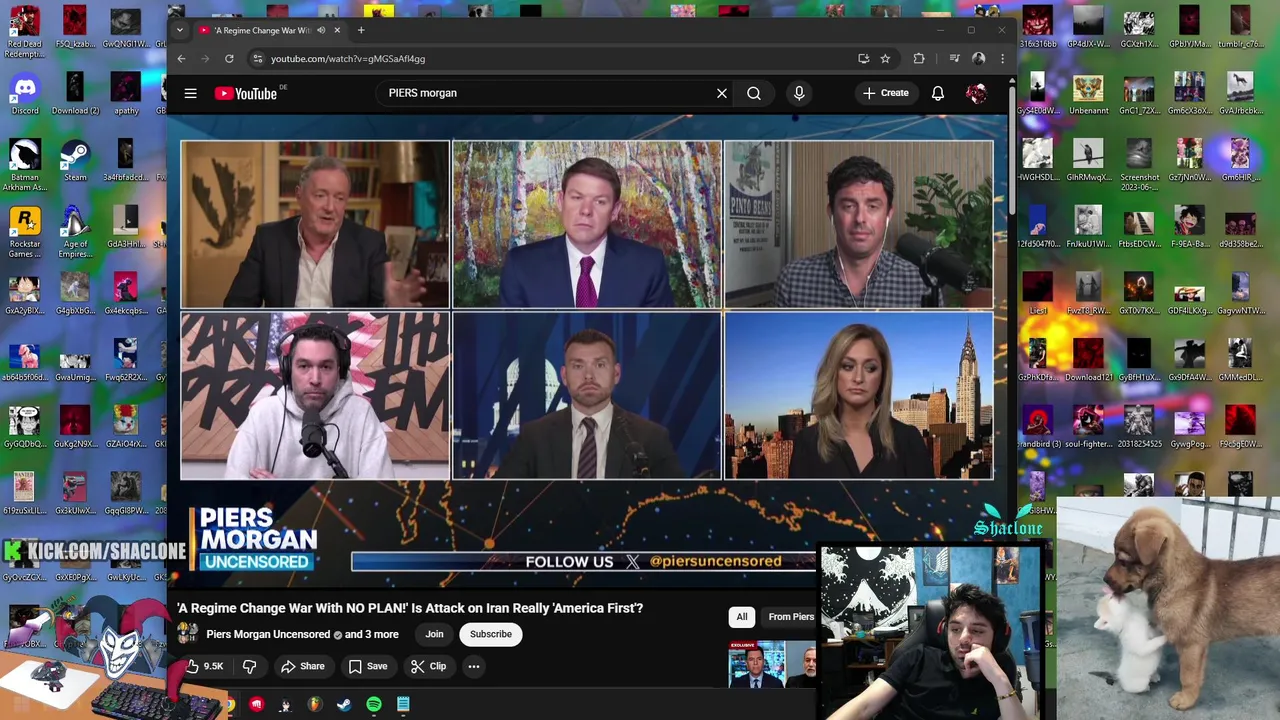Open Unbenannt desktop image file
The width and height of the screenshot is (1280, 720).
click(1088, 94)
